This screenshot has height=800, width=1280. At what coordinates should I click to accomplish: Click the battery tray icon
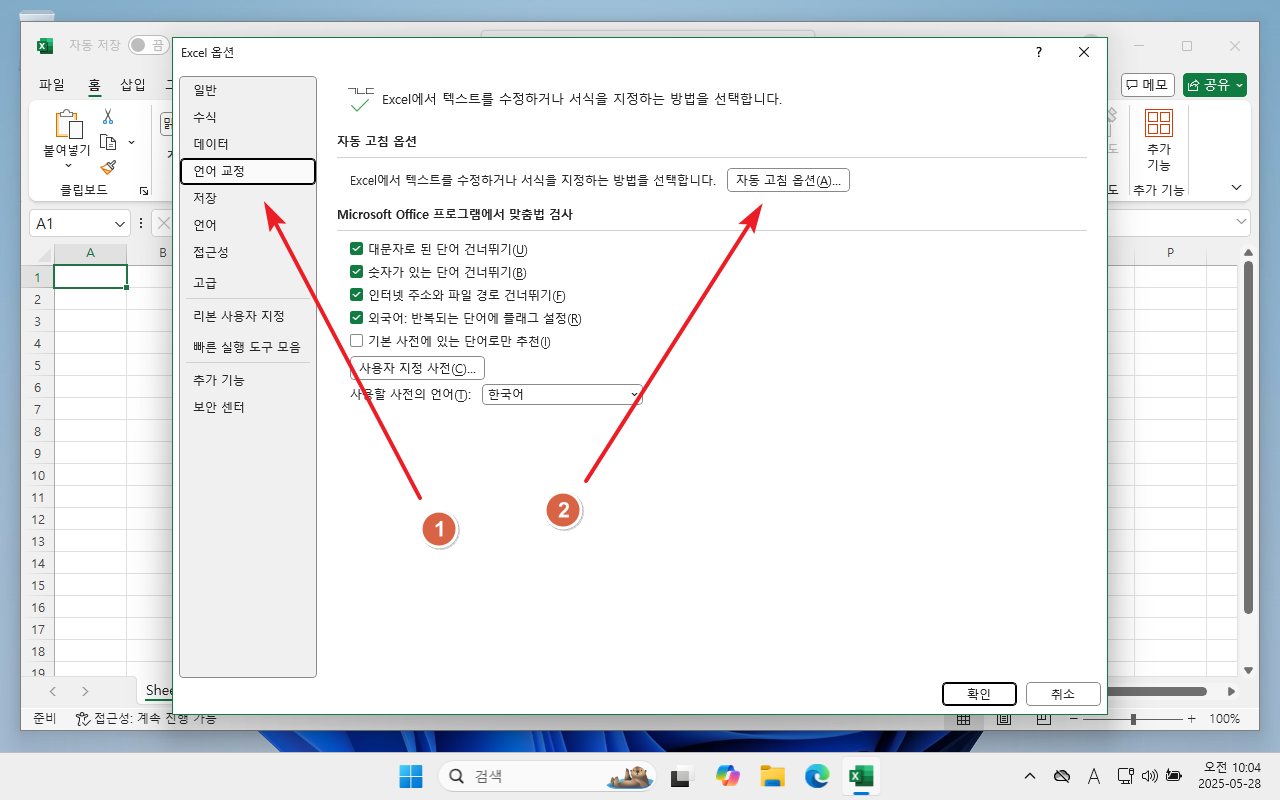(1174, 776)
